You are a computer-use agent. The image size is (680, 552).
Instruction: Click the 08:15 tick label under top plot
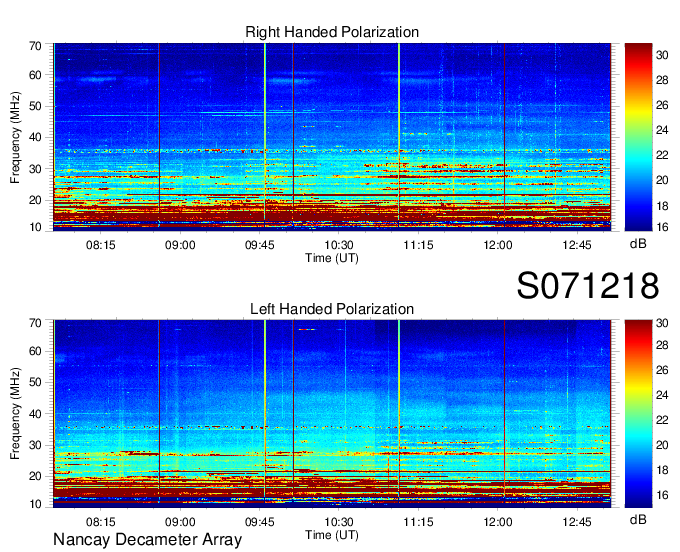(101, 245)
